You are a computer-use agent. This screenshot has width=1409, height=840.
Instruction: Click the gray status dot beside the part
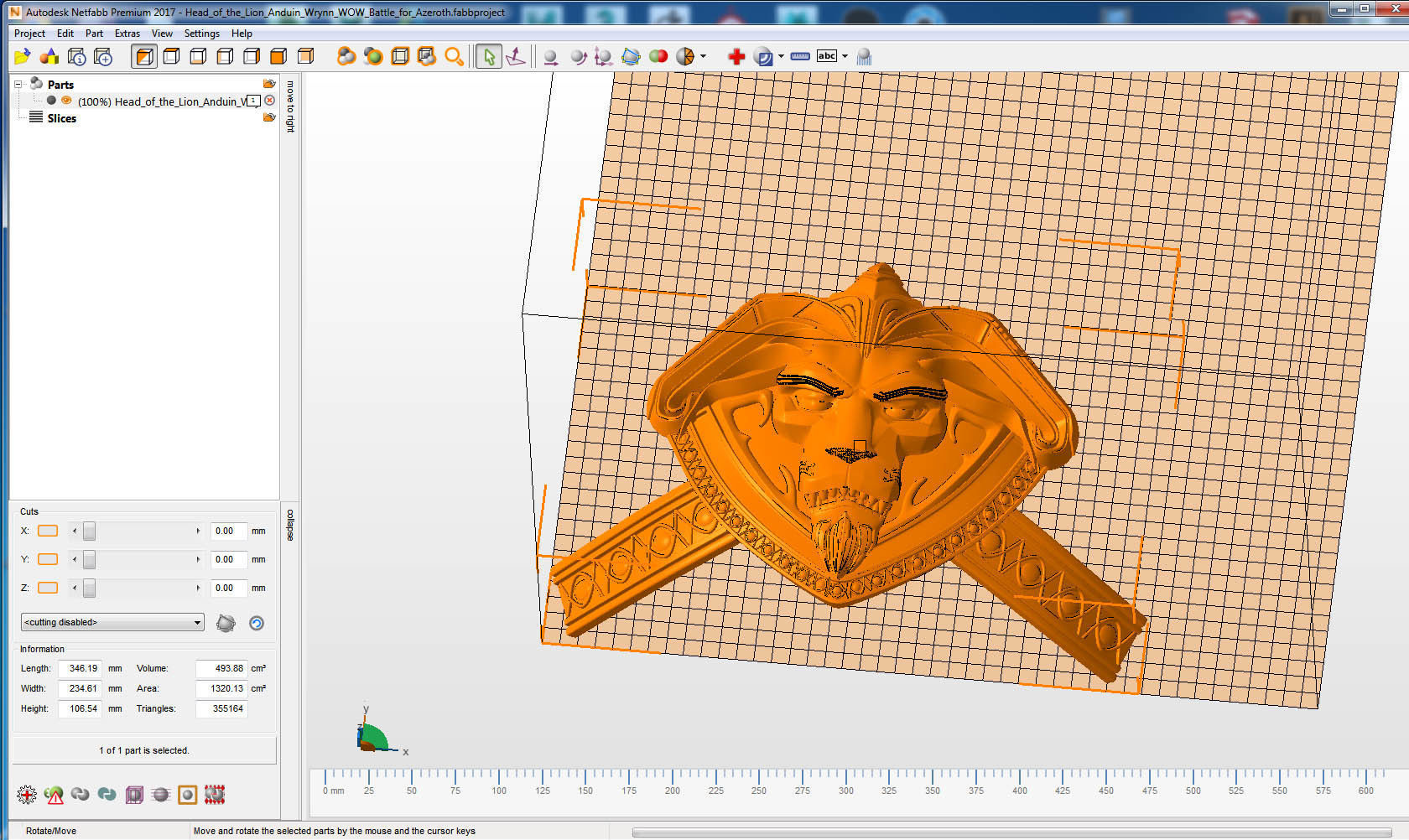51,101
